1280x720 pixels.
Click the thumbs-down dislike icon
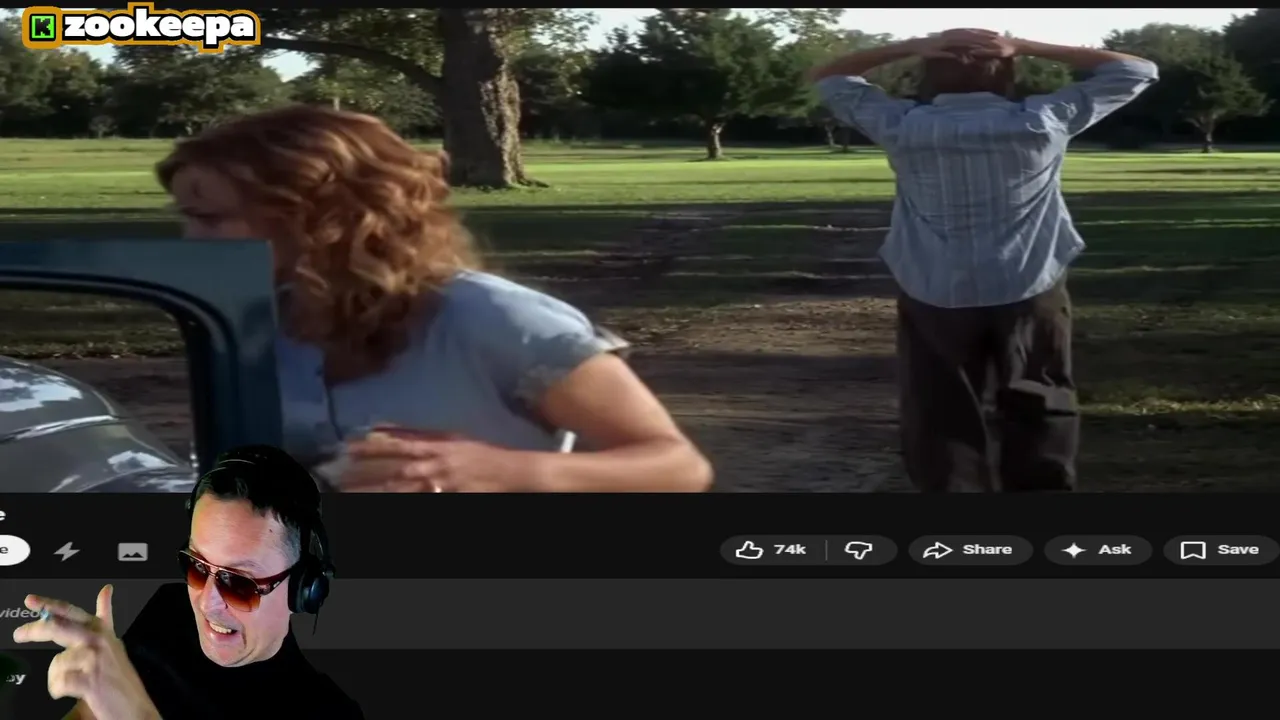point(860,550)
